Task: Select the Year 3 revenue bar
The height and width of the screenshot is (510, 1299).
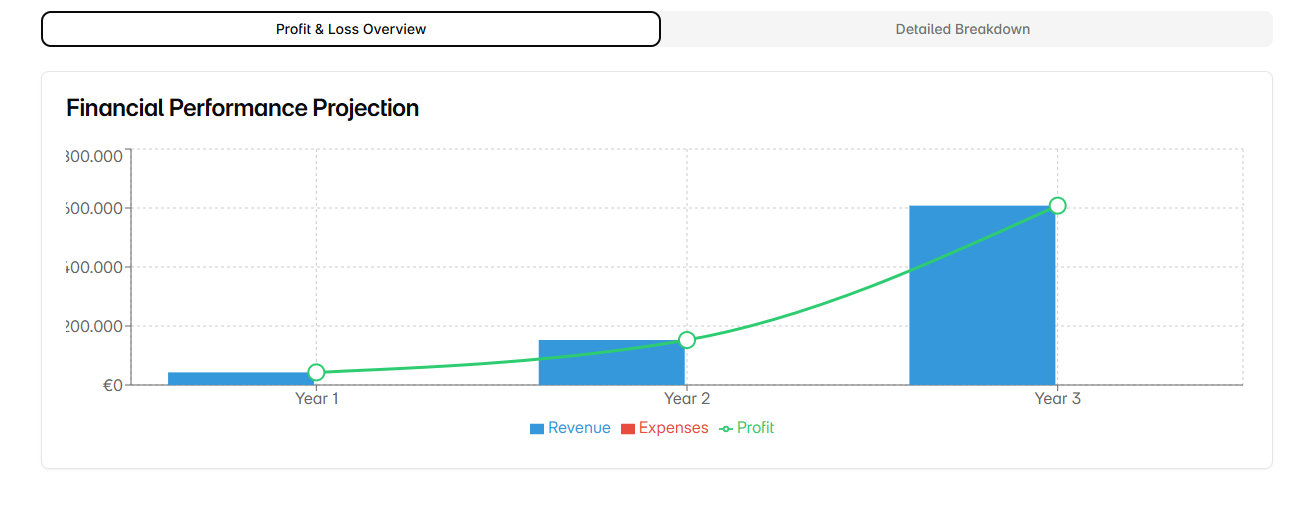Action: [x=982, y=295]
